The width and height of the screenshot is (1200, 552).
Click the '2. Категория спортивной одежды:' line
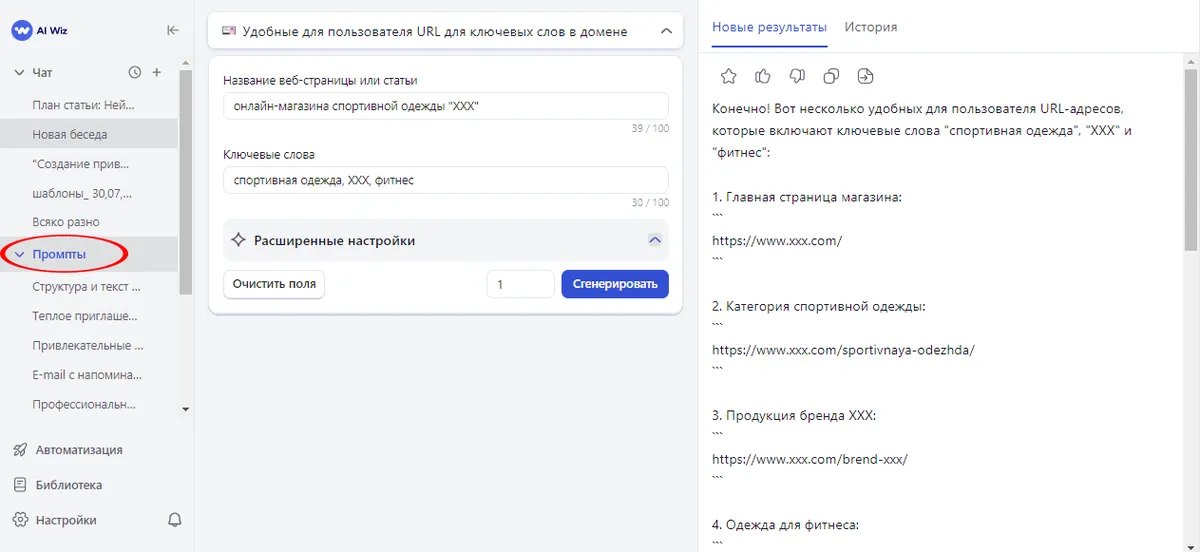tap(819, 306)
